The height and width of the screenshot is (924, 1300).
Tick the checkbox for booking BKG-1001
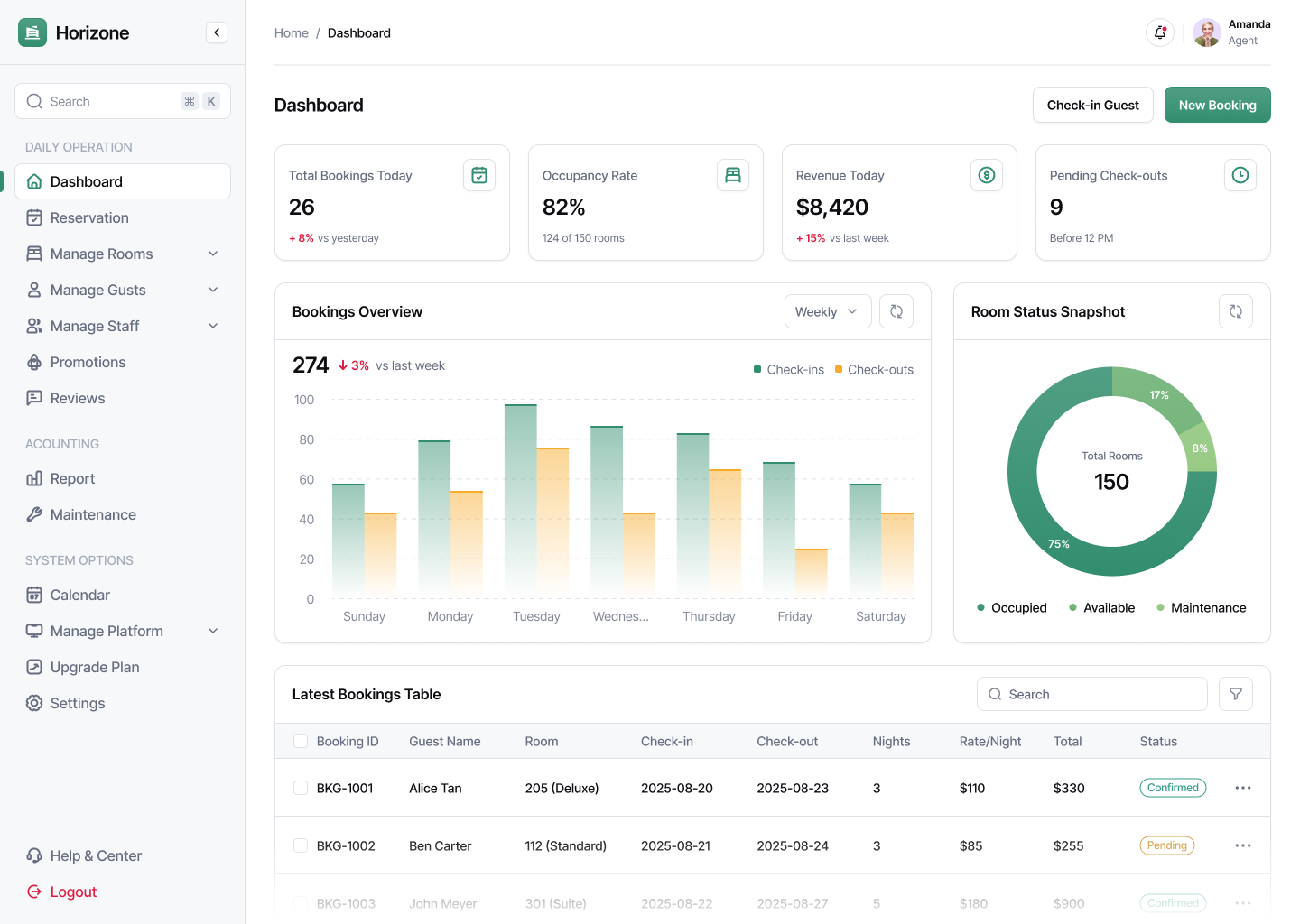301,788
